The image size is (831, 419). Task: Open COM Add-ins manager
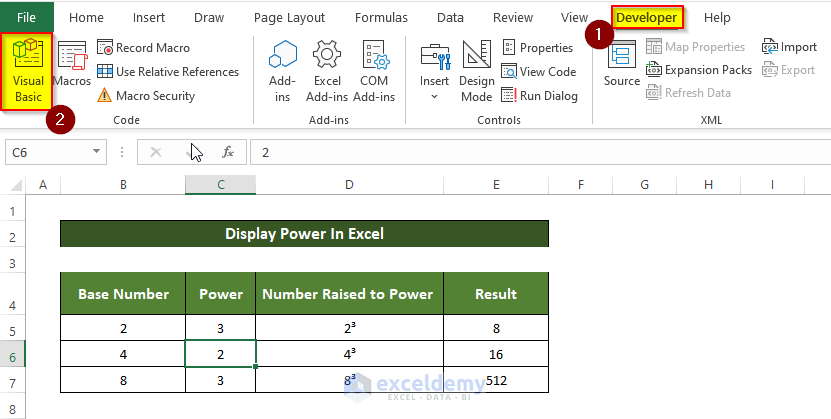pos(374,71)
